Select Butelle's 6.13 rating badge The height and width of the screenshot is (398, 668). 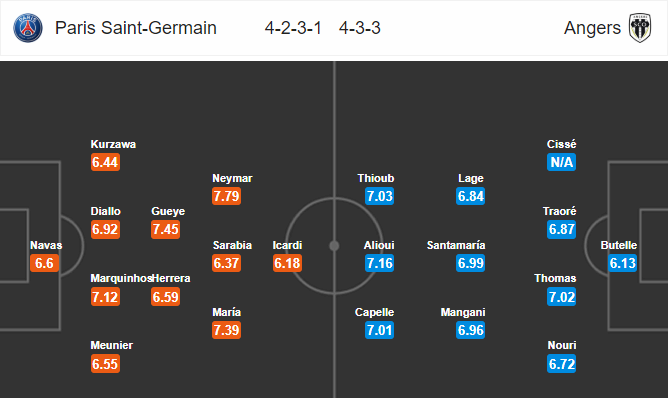pyautogui.click(x=622, y=263)
